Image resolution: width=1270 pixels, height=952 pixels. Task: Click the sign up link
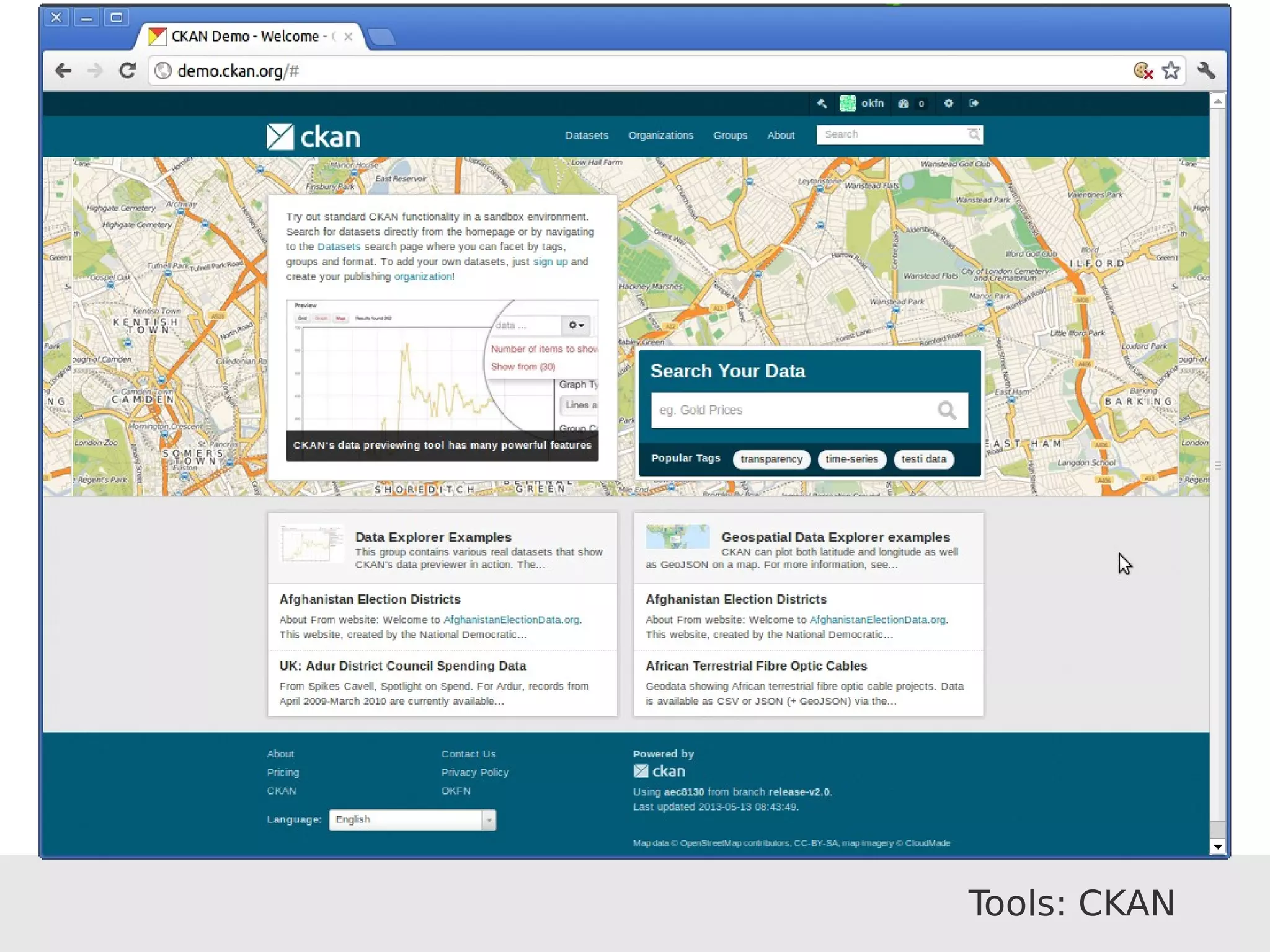pyautogui.click(x=550, y=262)
